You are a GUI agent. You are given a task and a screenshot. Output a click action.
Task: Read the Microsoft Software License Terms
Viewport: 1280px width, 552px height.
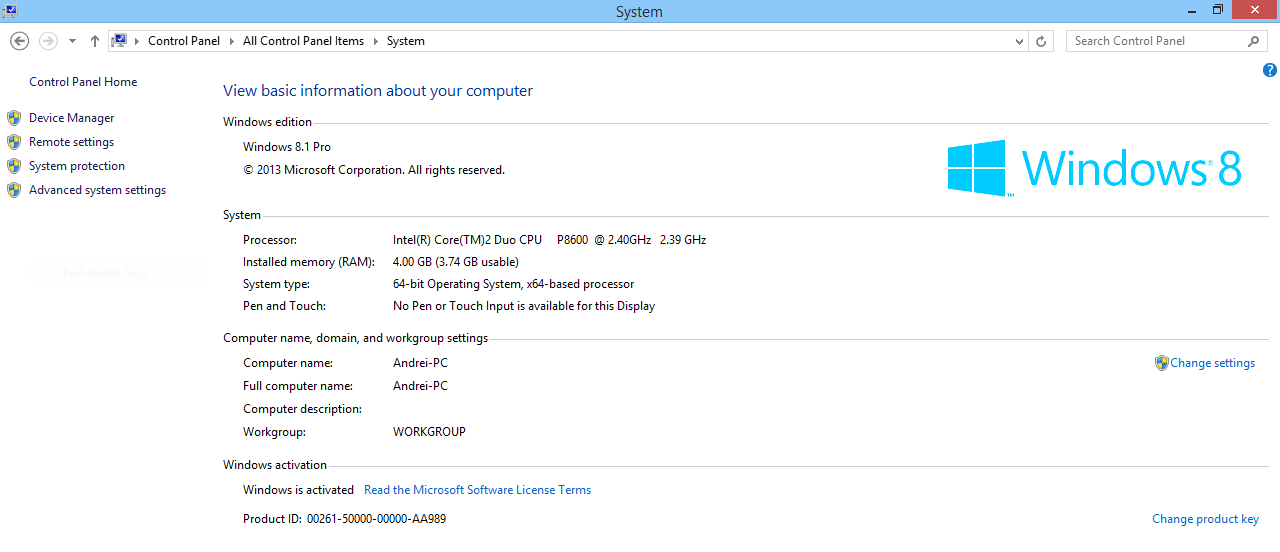click(x=477, y=490)
